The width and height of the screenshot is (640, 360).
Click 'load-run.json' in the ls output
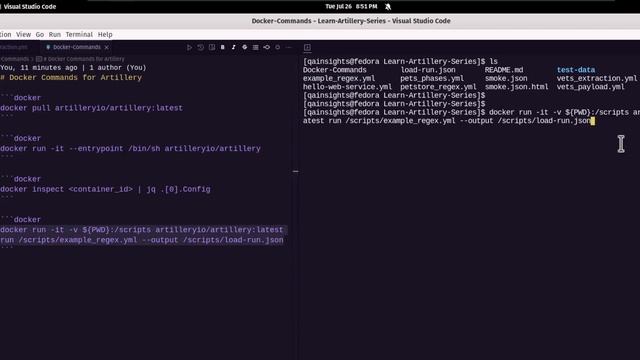pos(428,70)
